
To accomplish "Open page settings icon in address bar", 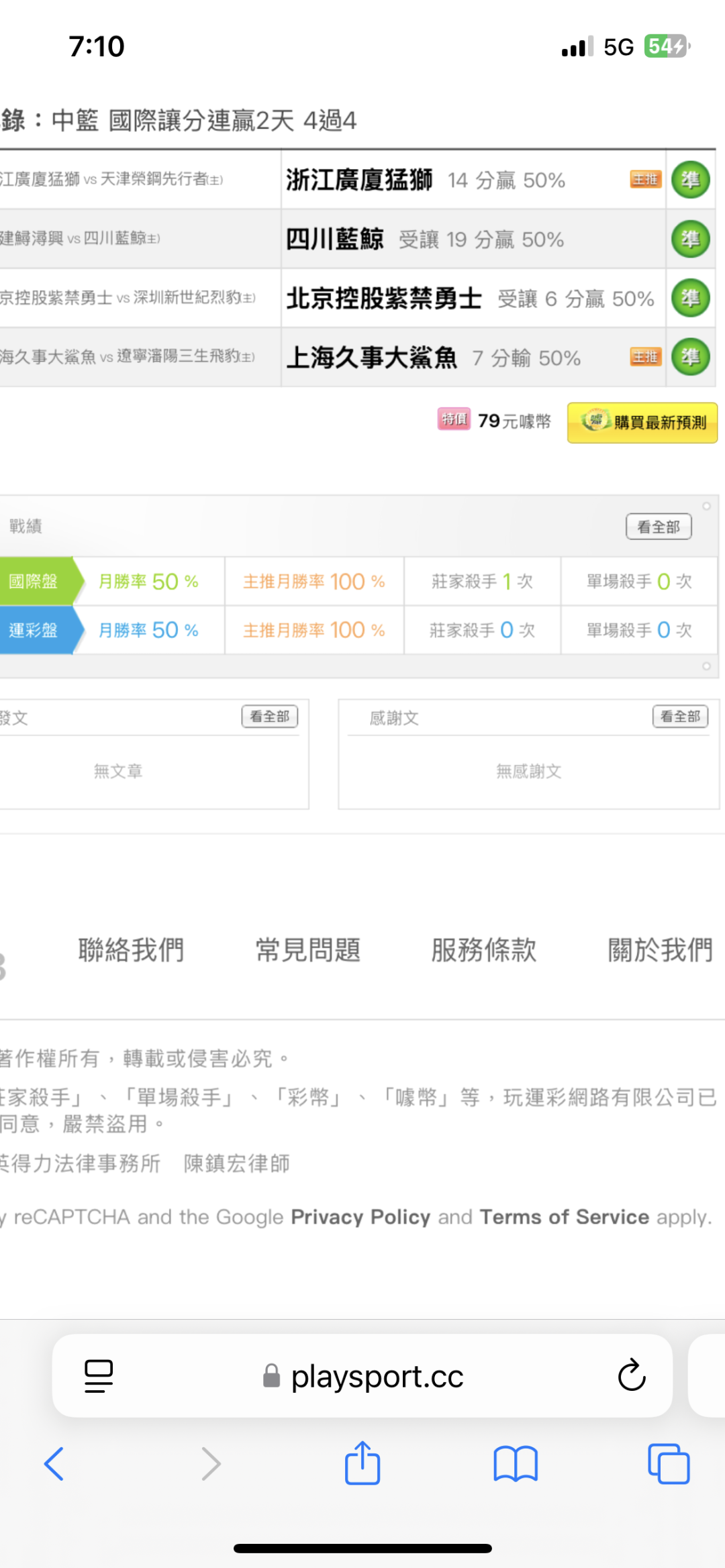I will [x=99, y=1375].
